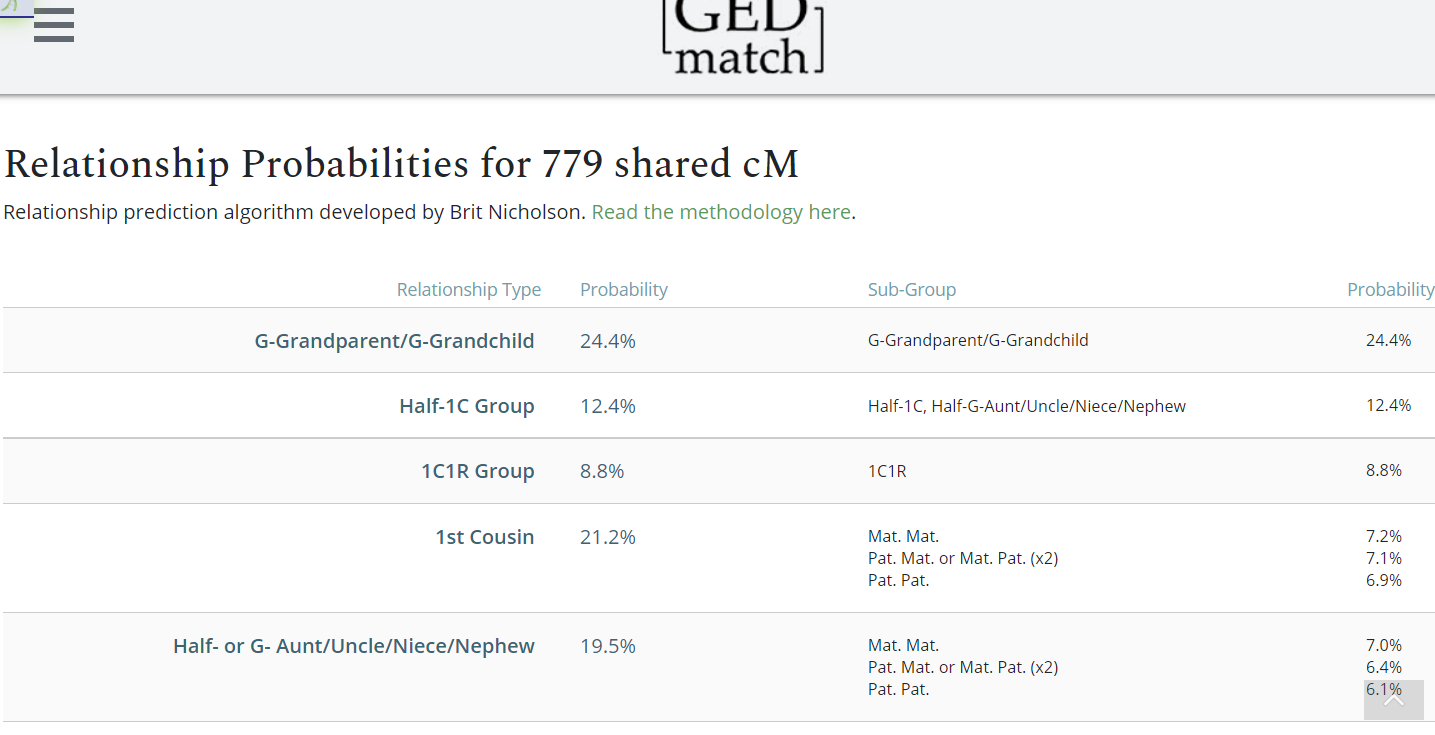Click the Relationship Type column header
Viewport: 1435px width, 735px height.
coord(468,290)
